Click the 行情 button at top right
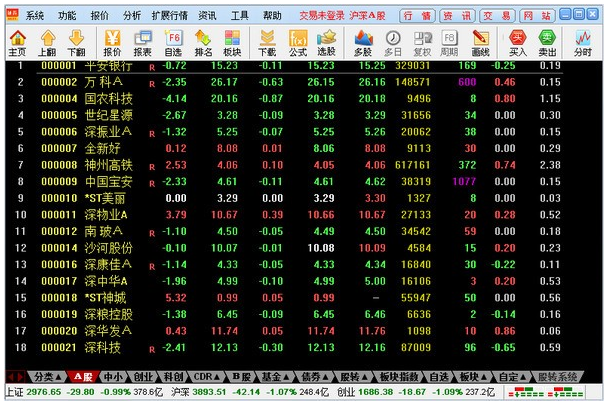Image resolution: width=606 pixels, height=408 pixels. point(417,15)
